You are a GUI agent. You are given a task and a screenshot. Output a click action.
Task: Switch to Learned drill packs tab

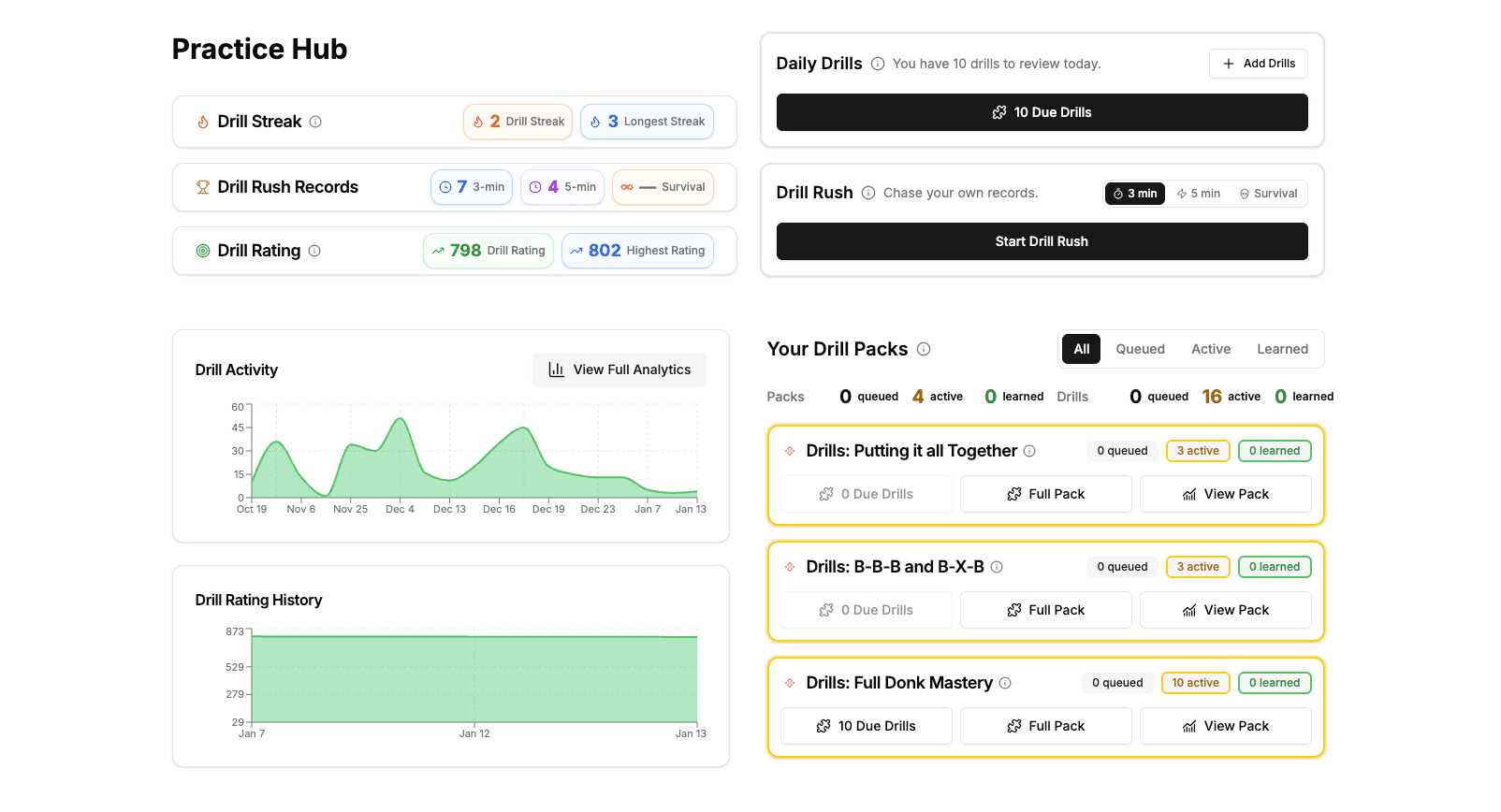1282,349
